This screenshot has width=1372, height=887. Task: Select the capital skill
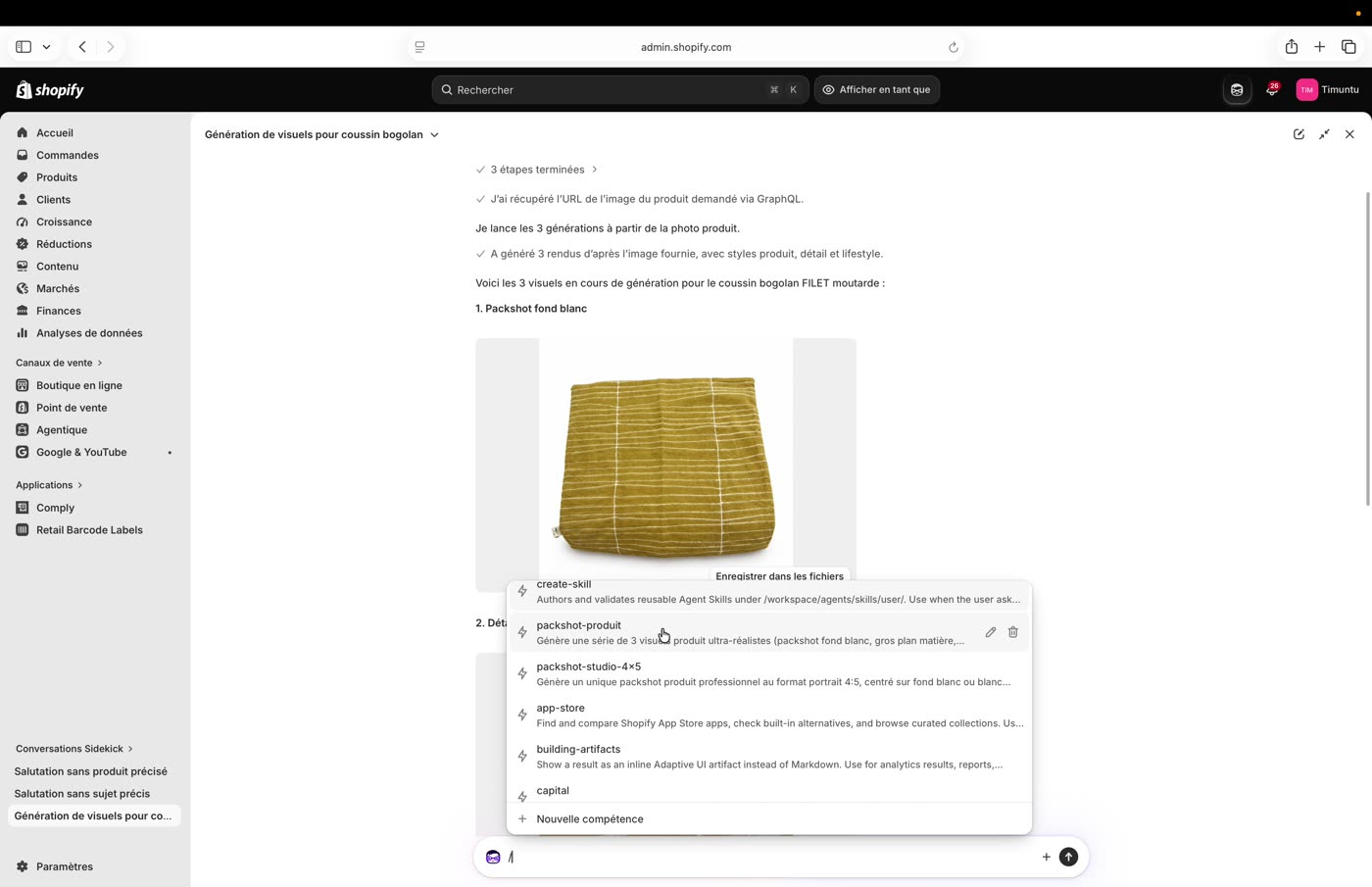769,791
